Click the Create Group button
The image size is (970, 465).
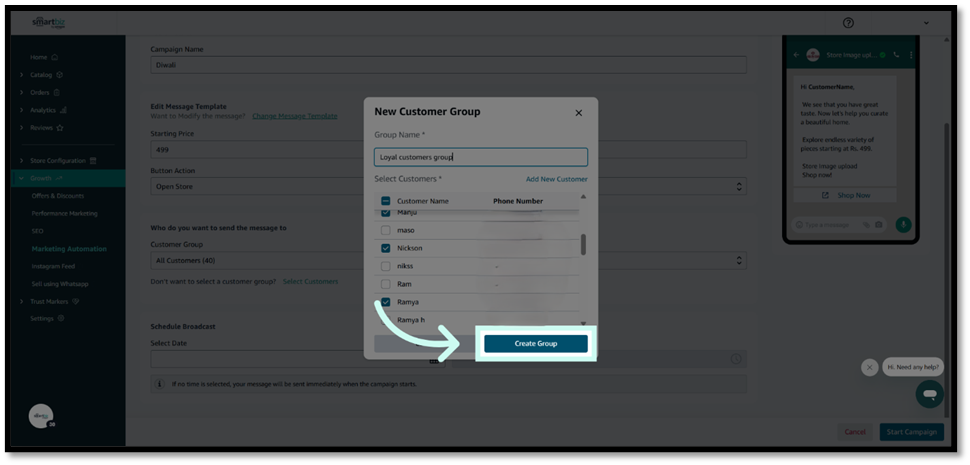(x=535, y=343)
